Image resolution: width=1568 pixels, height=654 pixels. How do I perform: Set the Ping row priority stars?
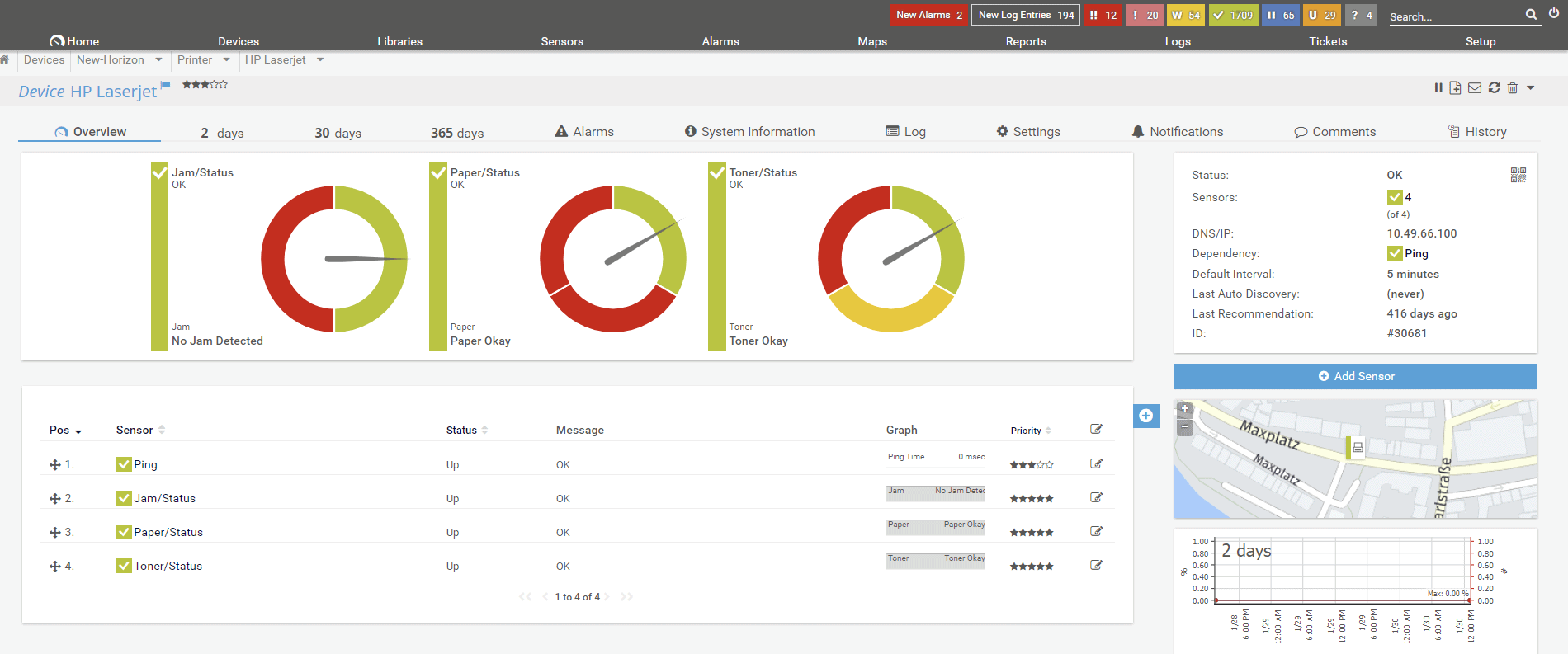coord(1032,465)
